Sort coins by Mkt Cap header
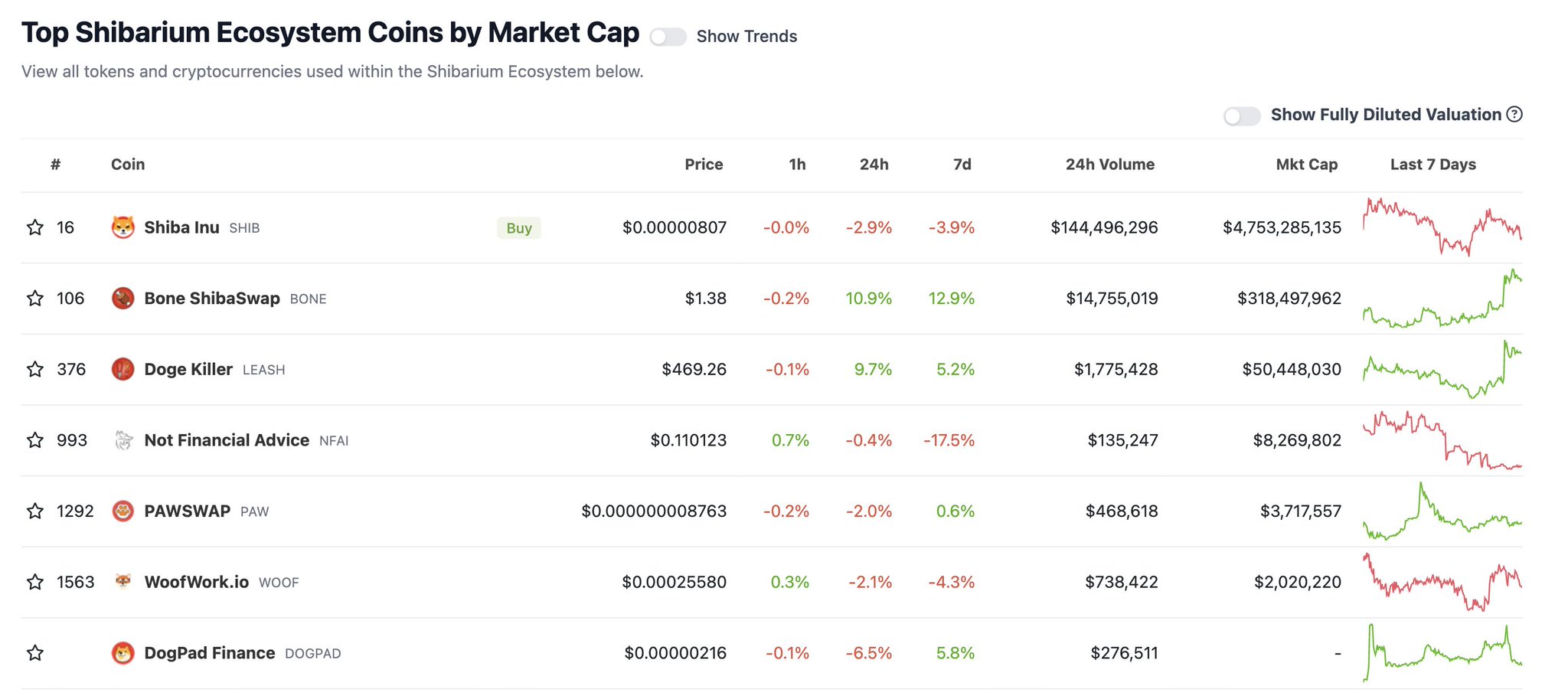Viewport: 1568px width, 699px height. [1306, 165]
